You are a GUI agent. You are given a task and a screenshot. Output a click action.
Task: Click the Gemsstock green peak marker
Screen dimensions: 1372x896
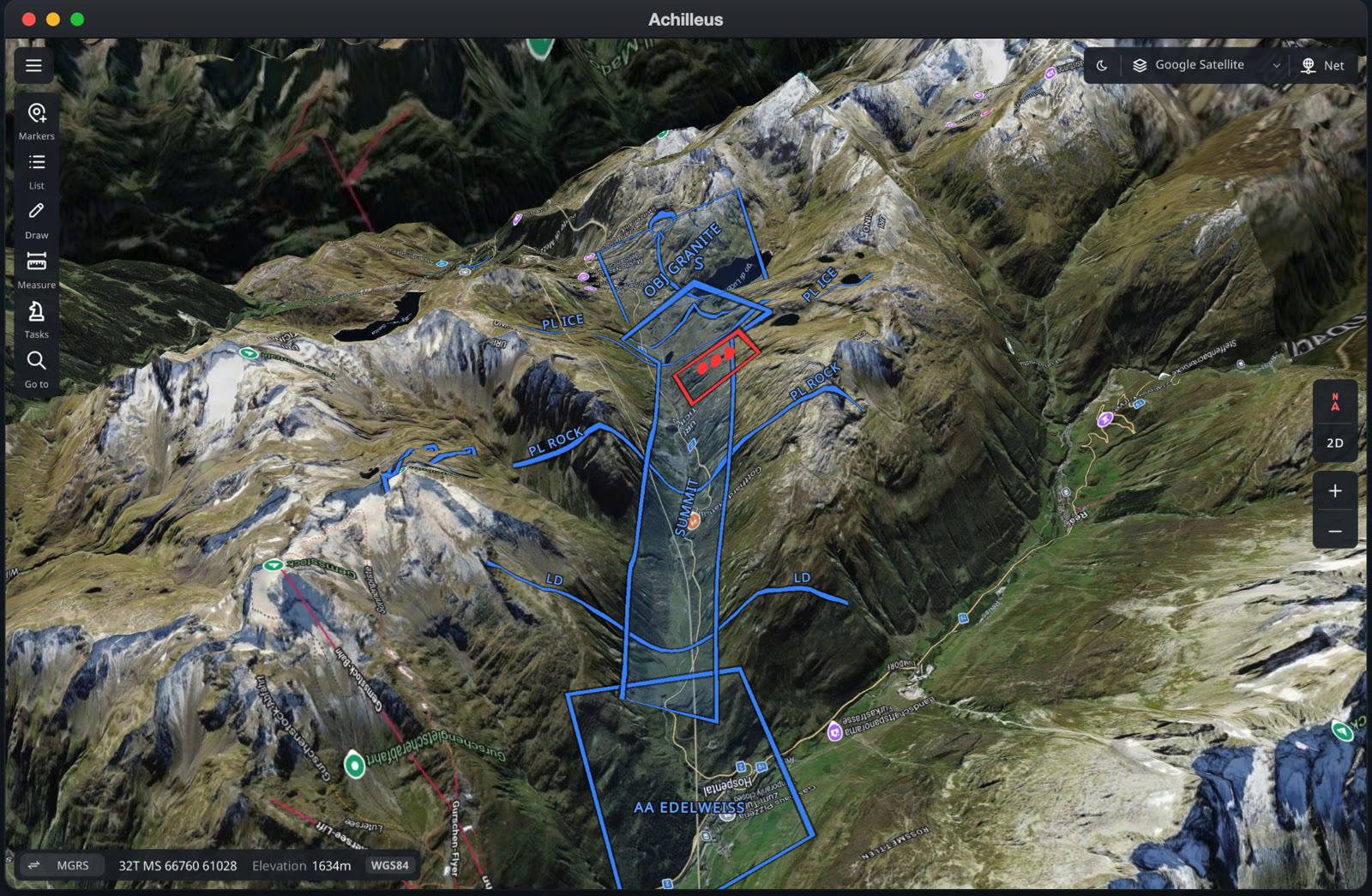click(273, 564)
